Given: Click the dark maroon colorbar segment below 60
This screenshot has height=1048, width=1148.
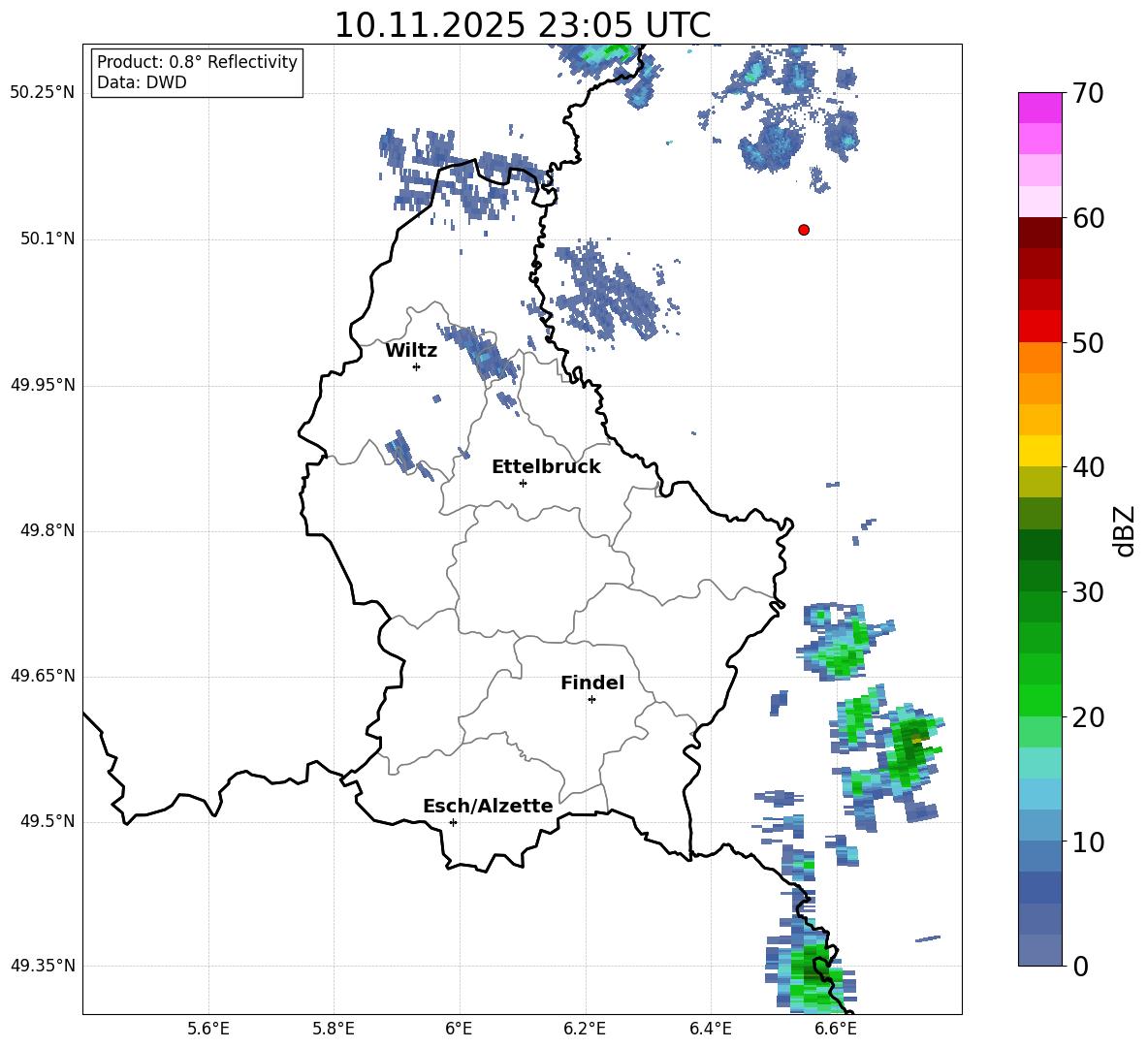Looking at the screenshot, I should 1040,233.
